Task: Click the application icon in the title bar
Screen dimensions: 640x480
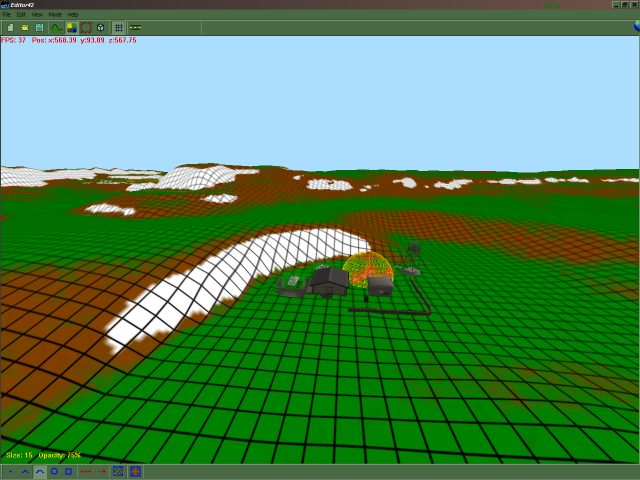Action: pyautogui.click(x=5, y=5)
